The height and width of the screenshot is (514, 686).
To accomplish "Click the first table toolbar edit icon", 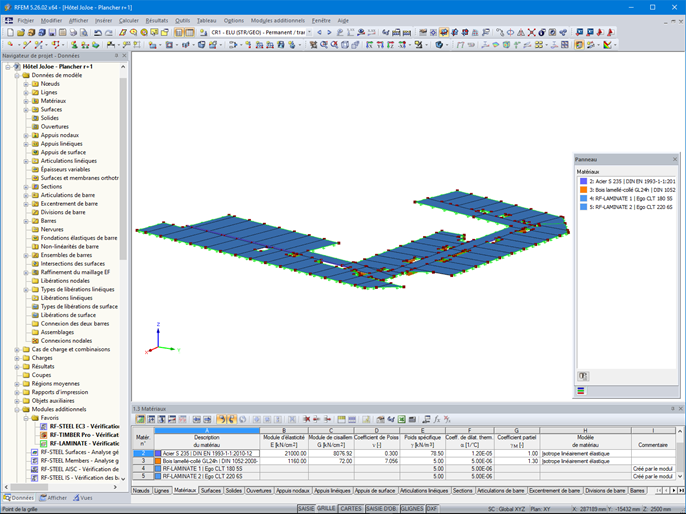I will click(x=140, y=420).
